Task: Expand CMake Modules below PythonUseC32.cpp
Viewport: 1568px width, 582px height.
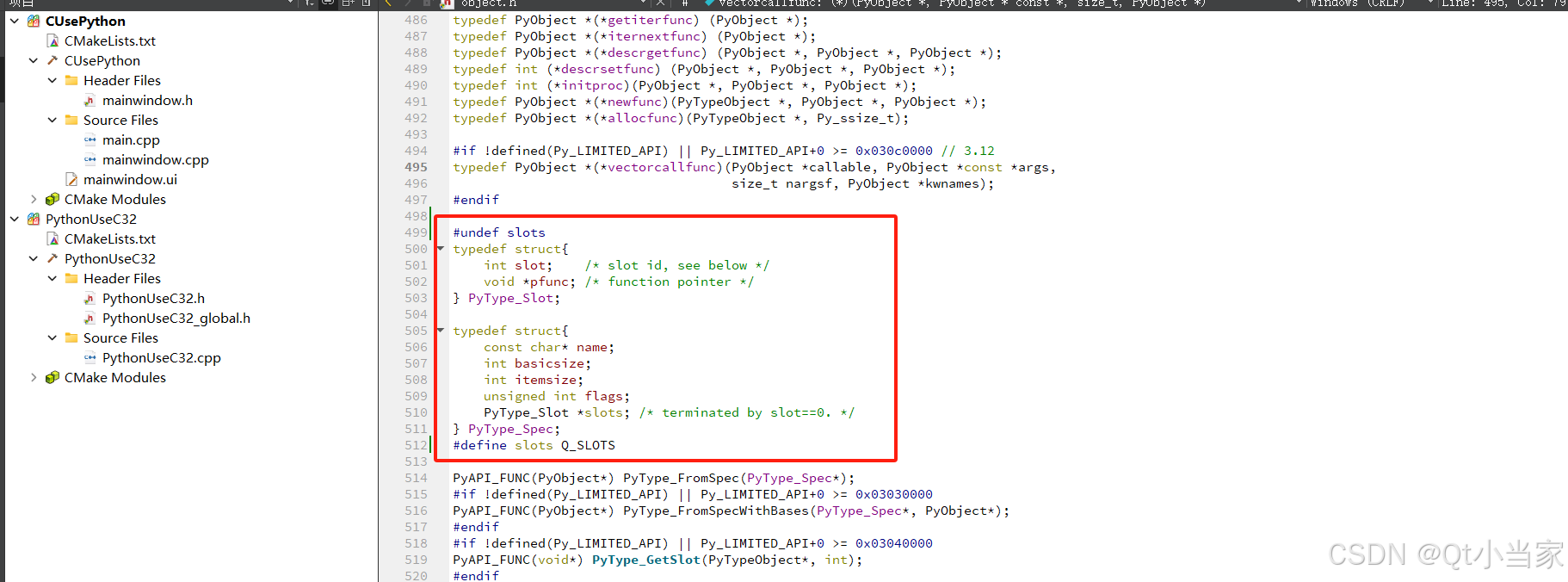Action: (x=34, y=377)
